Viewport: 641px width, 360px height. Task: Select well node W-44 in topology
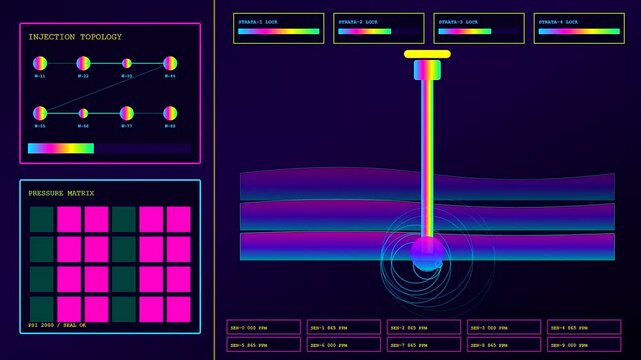(x=170, y=63)
